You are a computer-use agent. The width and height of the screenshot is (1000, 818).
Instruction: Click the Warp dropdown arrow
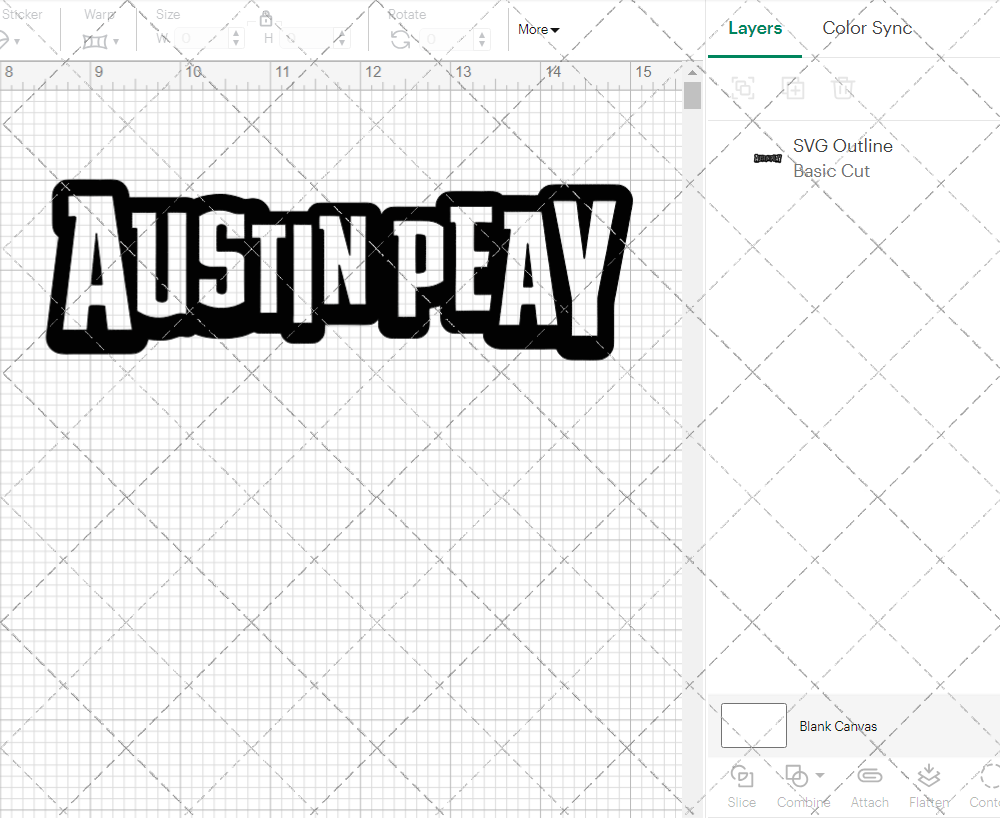pos(115,42)
